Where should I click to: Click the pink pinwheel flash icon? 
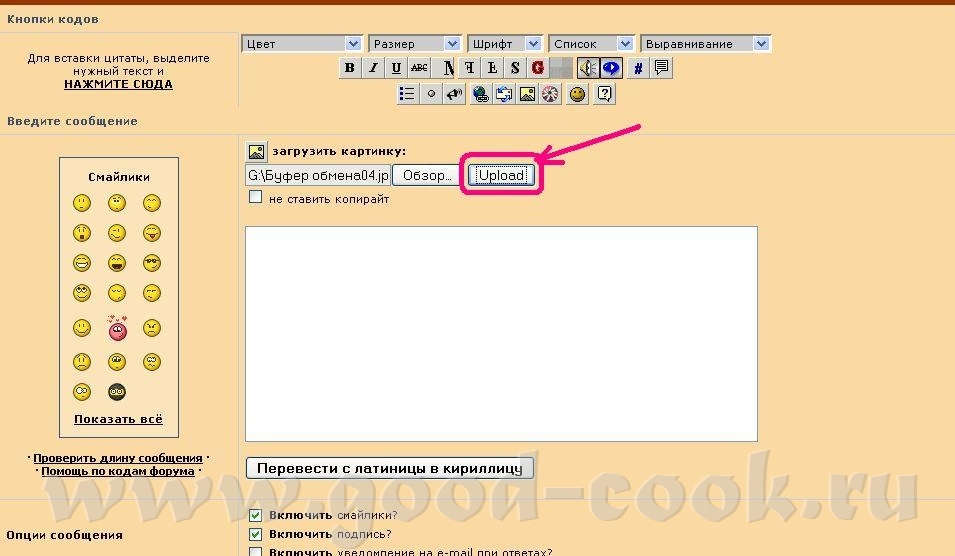550,94
